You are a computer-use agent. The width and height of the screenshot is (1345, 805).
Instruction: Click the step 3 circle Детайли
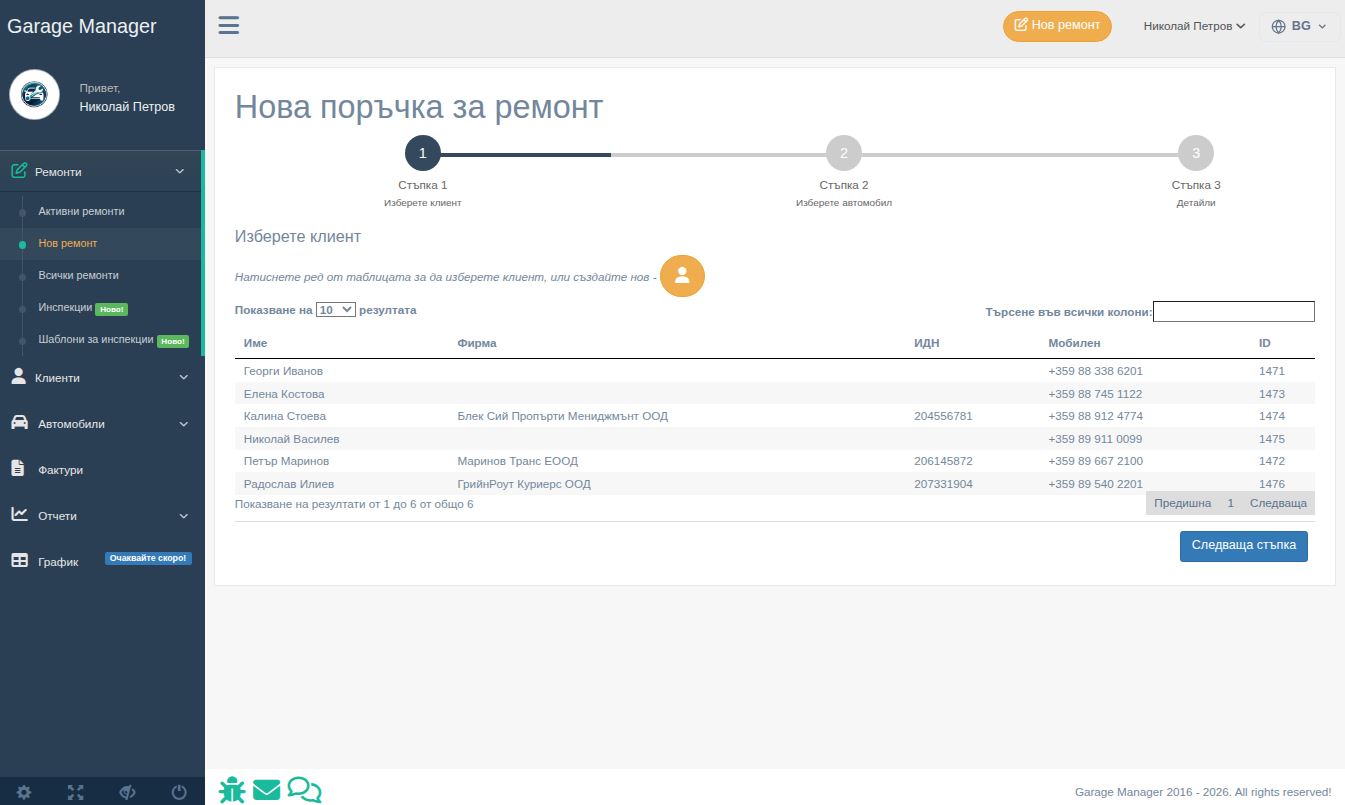1196,154
